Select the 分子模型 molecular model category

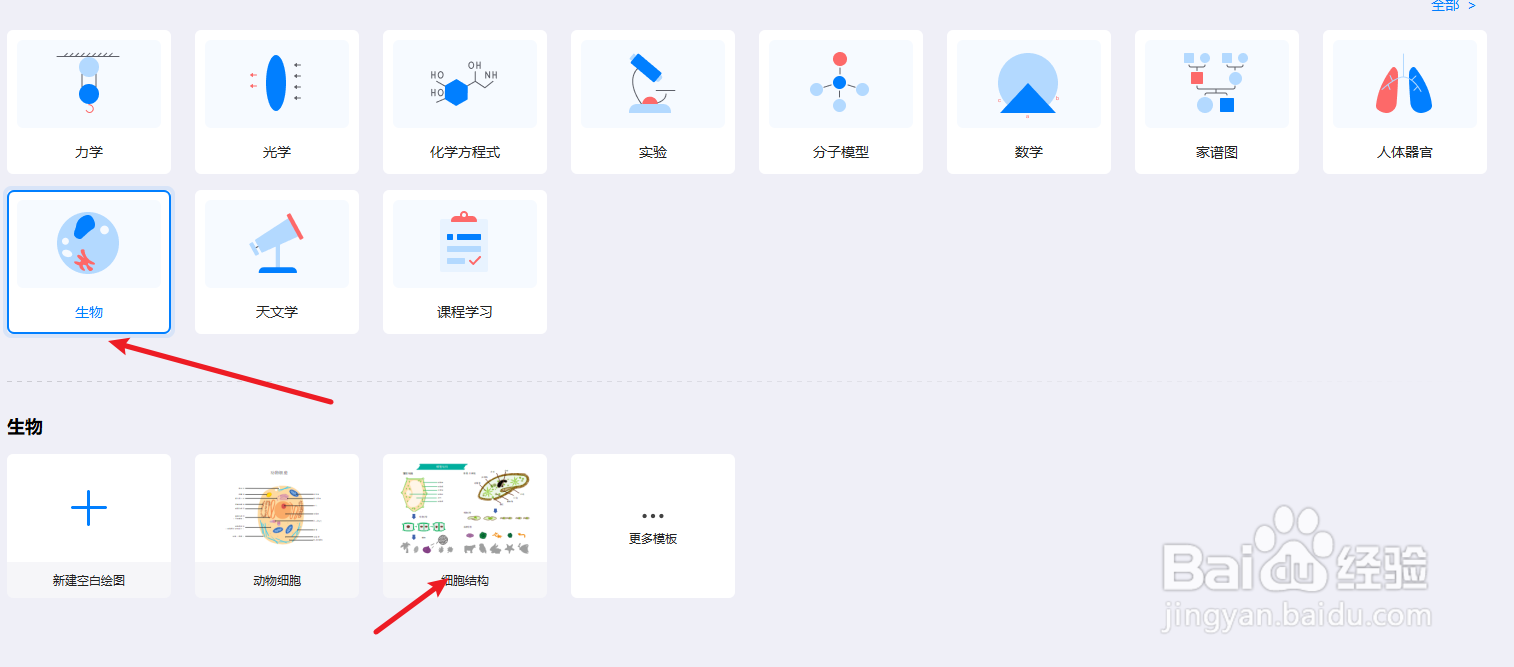point(840,82)
